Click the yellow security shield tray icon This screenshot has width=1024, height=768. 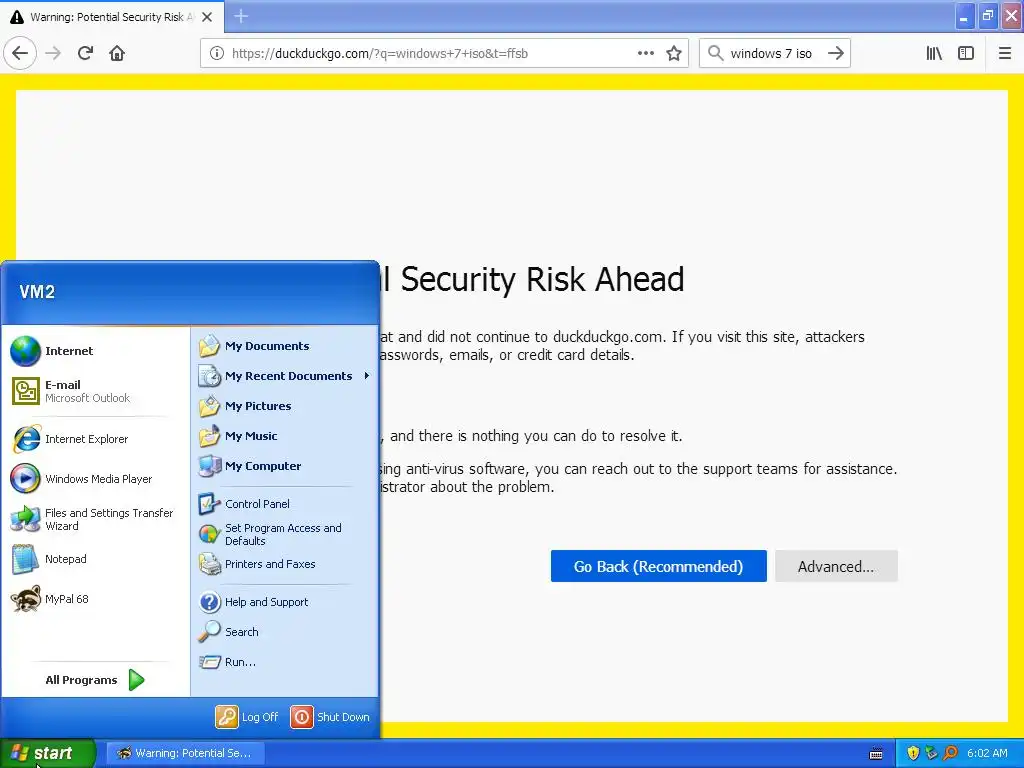click(x=913, y=754)
